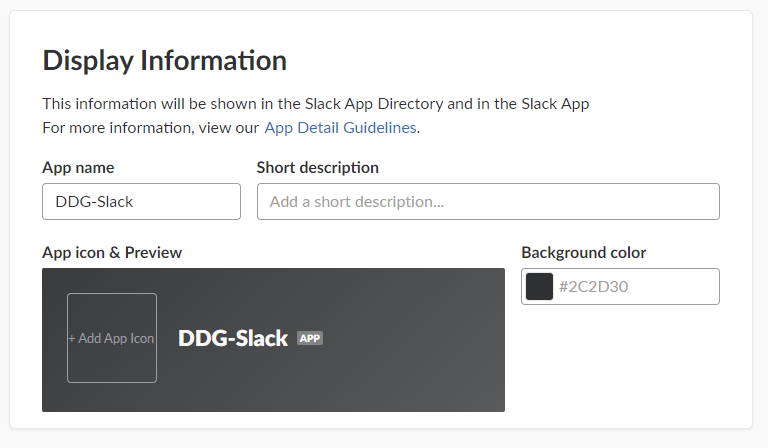Select the 'Add a short description...' placeholder text

click(x=357, y=202)
